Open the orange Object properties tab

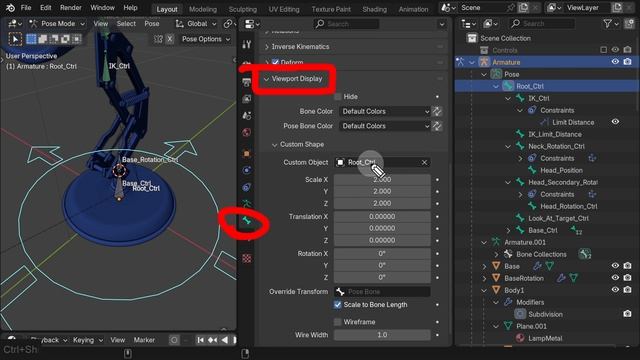(247, 153)
